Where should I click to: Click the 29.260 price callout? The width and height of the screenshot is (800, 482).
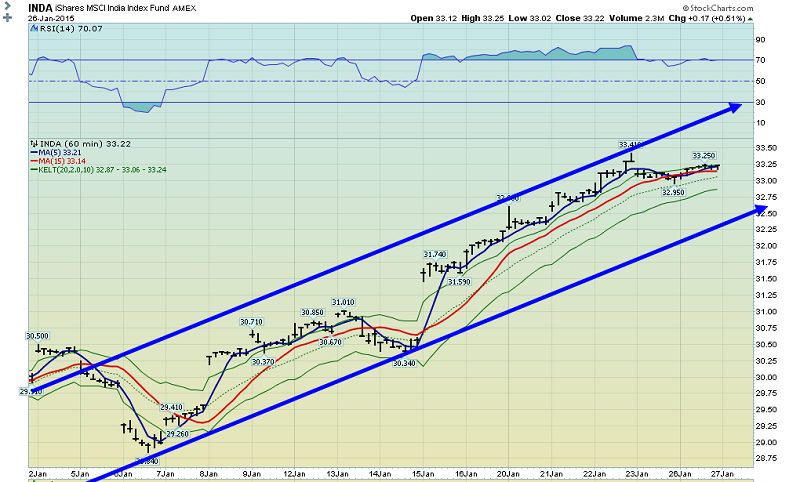[178, 434]
